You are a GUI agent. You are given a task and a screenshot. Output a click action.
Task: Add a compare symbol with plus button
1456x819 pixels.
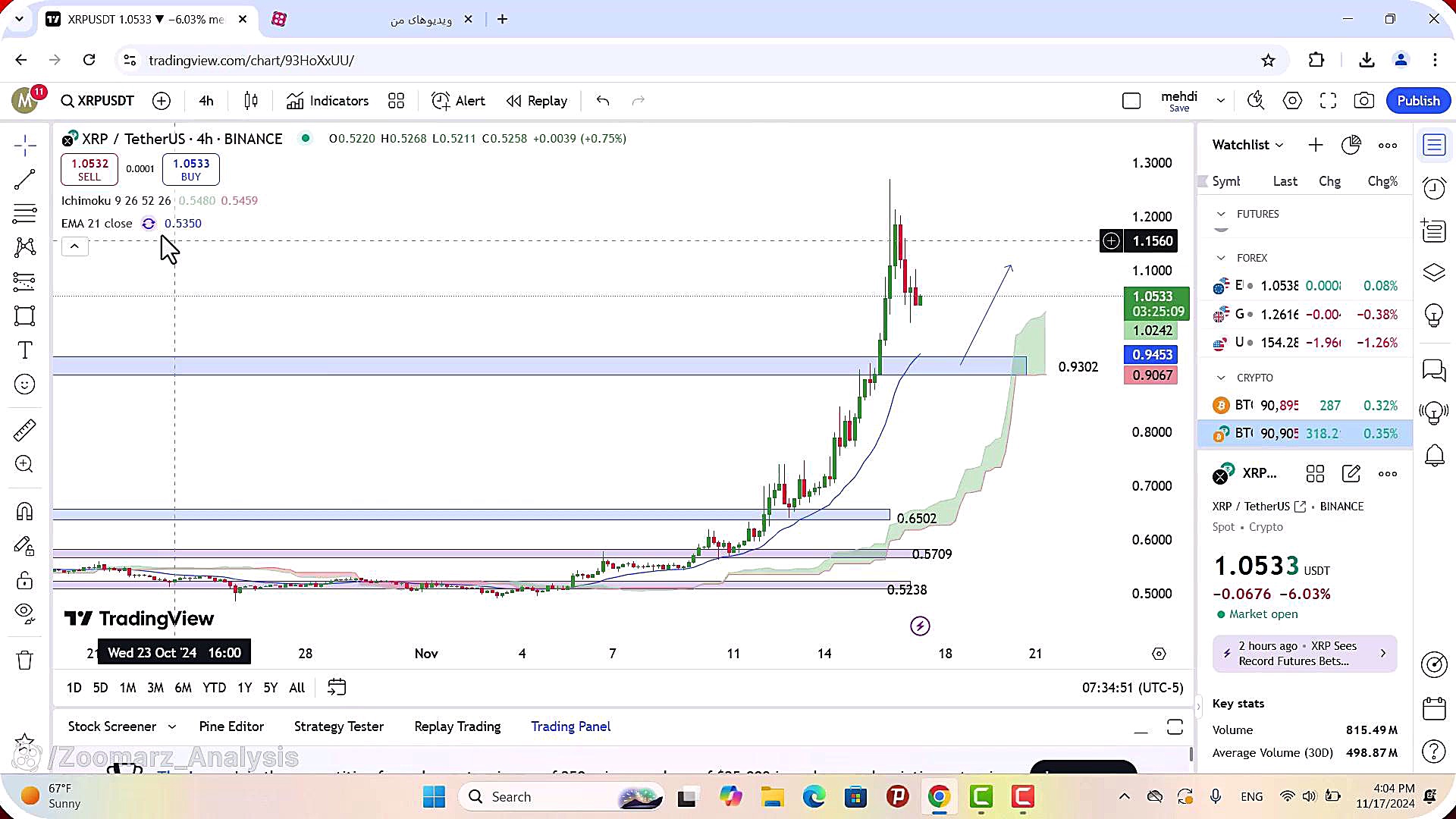pos(162,101)
